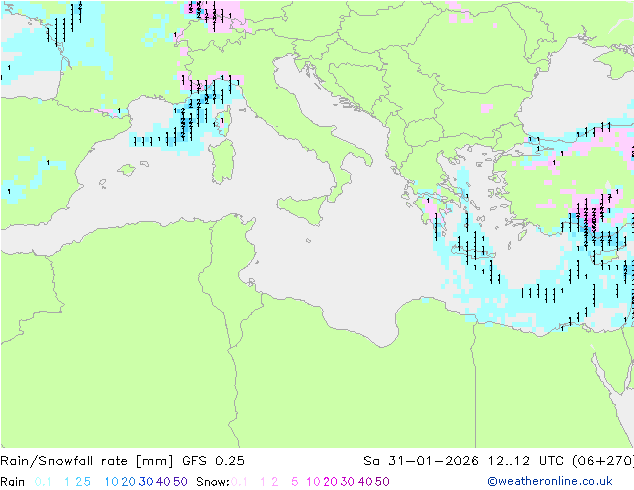Select the Snow legend 0.1 value
This screenshot has width=634, height=490.
239,482
